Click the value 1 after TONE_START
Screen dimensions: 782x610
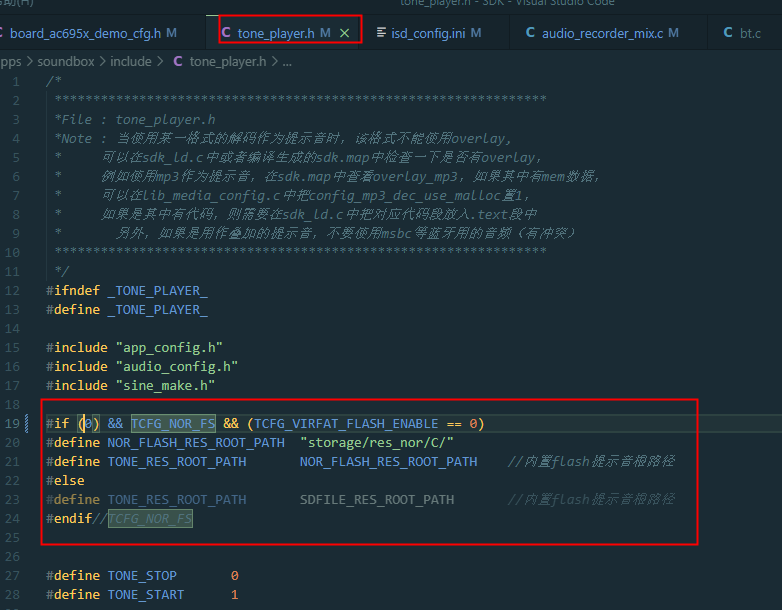coord(234,595)
